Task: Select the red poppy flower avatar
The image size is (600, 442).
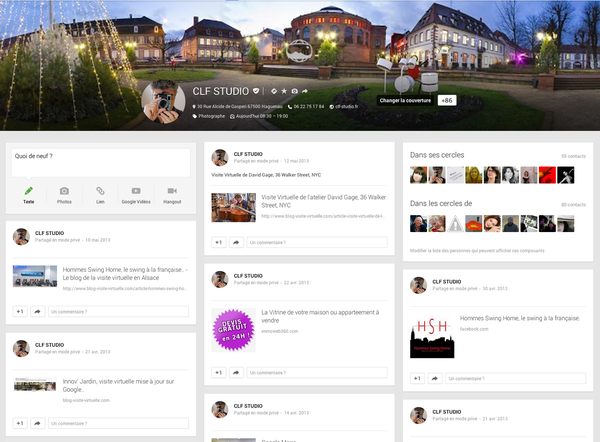Action: click(474, 223)
